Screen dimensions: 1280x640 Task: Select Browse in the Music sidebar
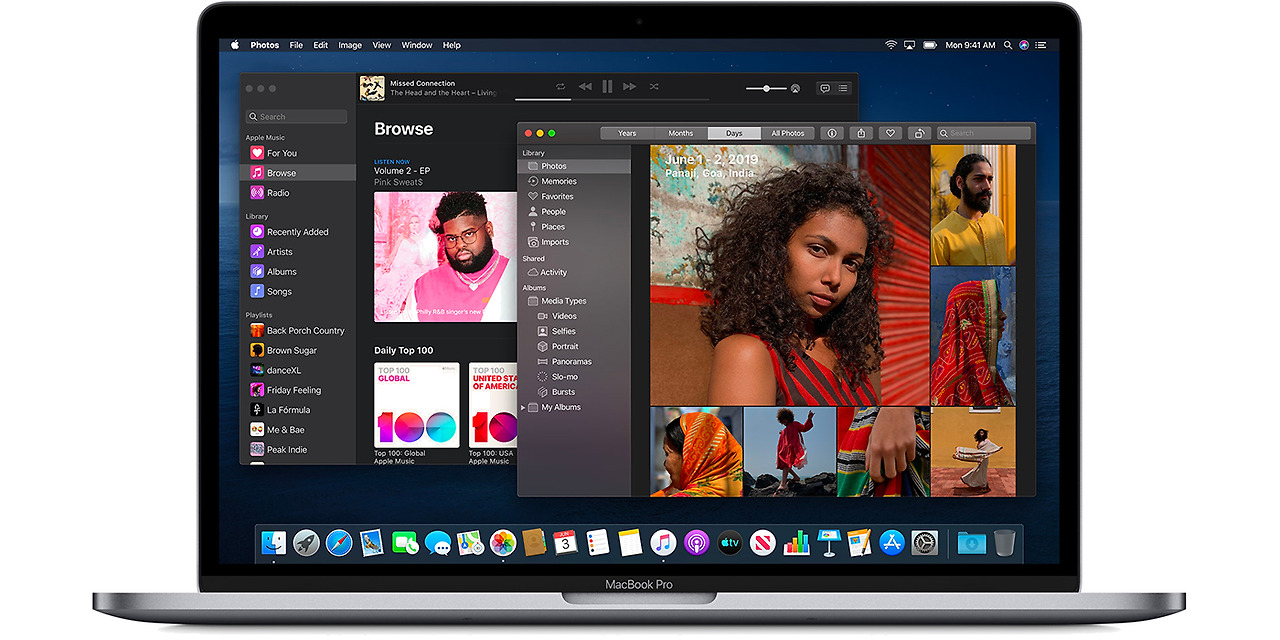(x=299, y=173)
